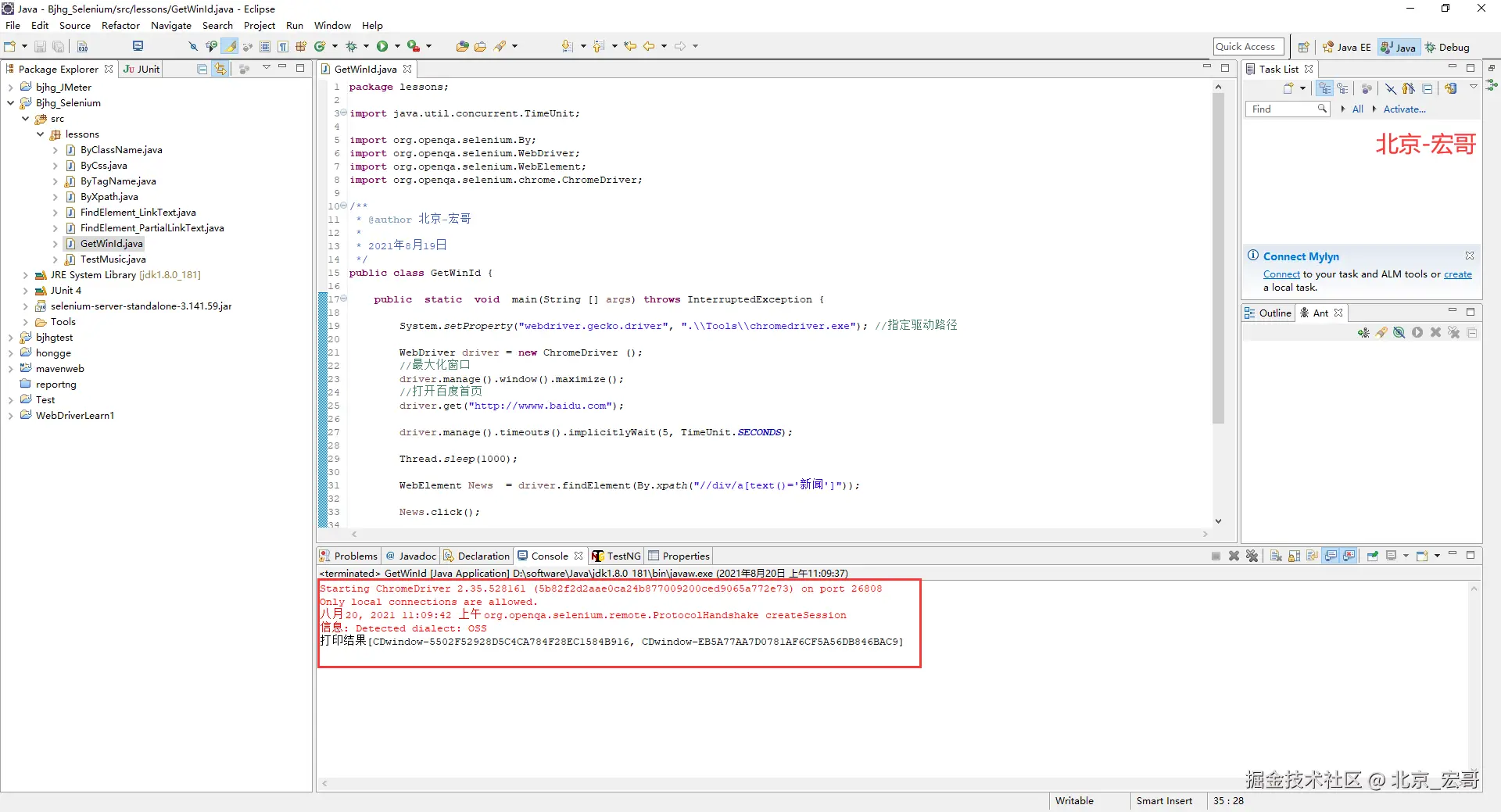Select GetWinId.java in Package Explorer
The image size is (1501, 812).
[x=112, y=244]
